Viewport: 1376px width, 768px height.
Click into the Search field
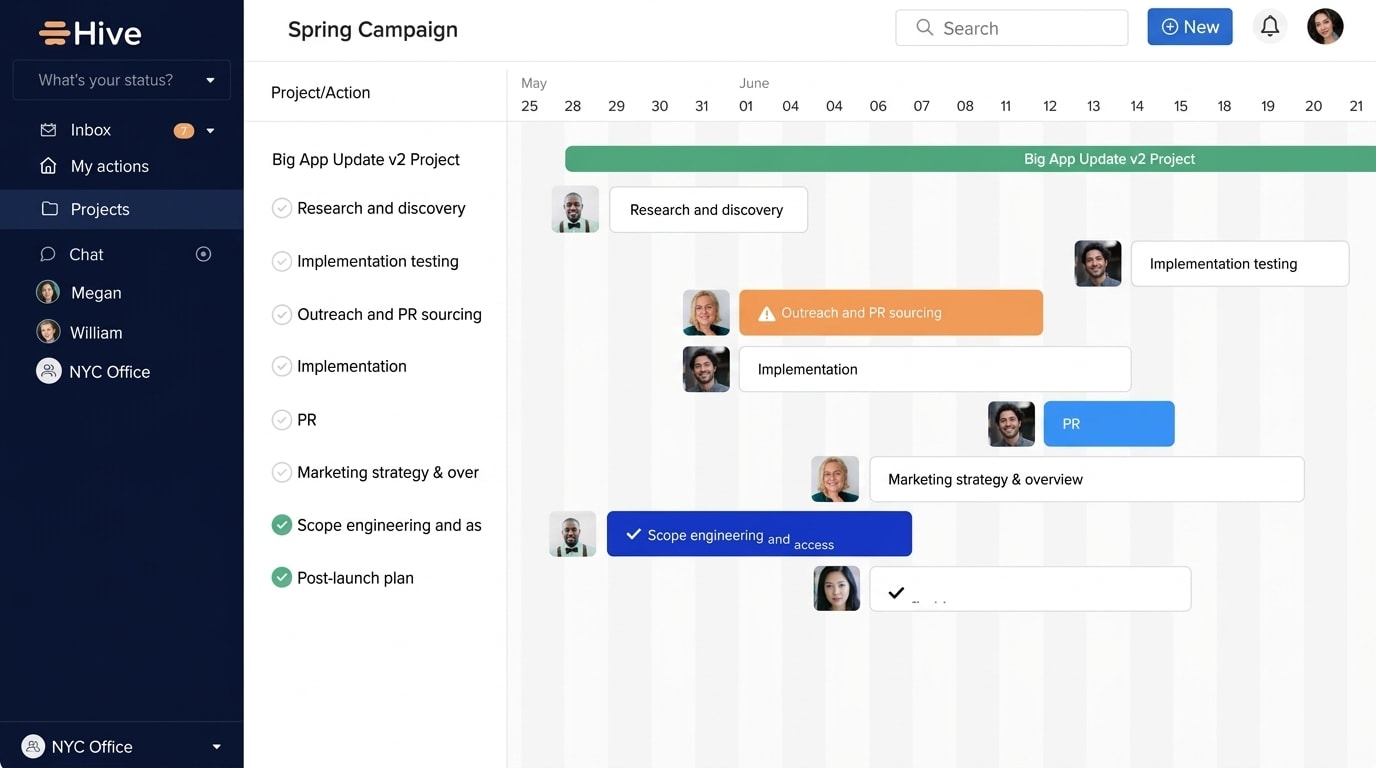(1012, 28)
